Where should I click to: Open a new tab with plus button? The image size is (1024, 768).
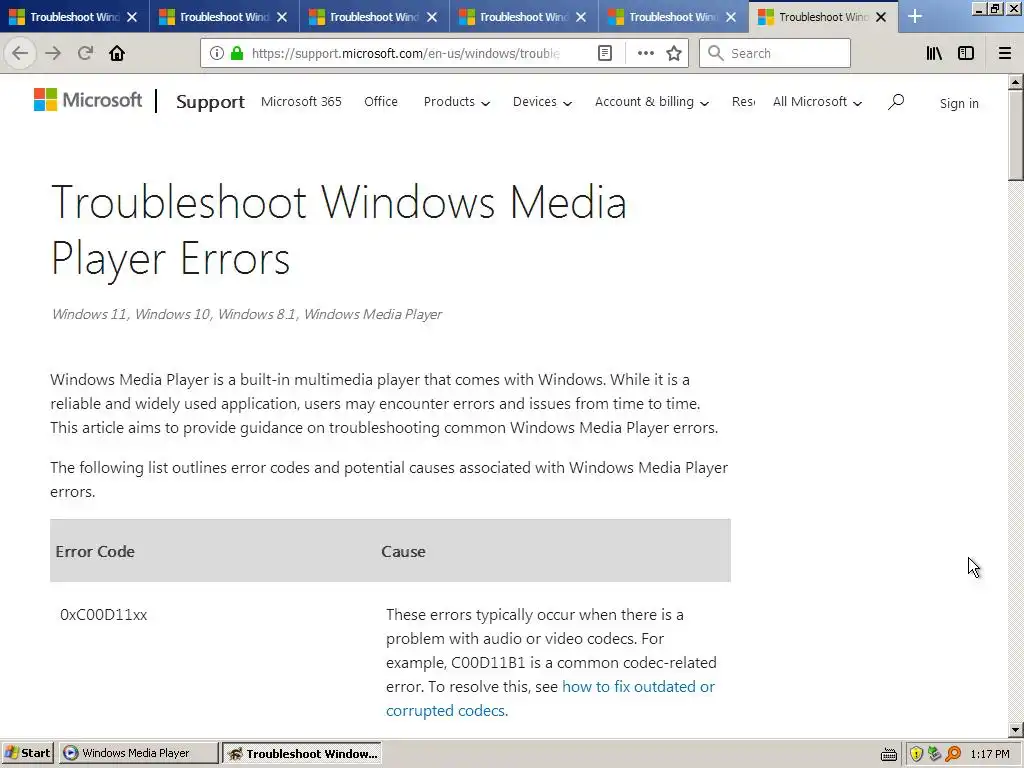[x=915, y=16]
